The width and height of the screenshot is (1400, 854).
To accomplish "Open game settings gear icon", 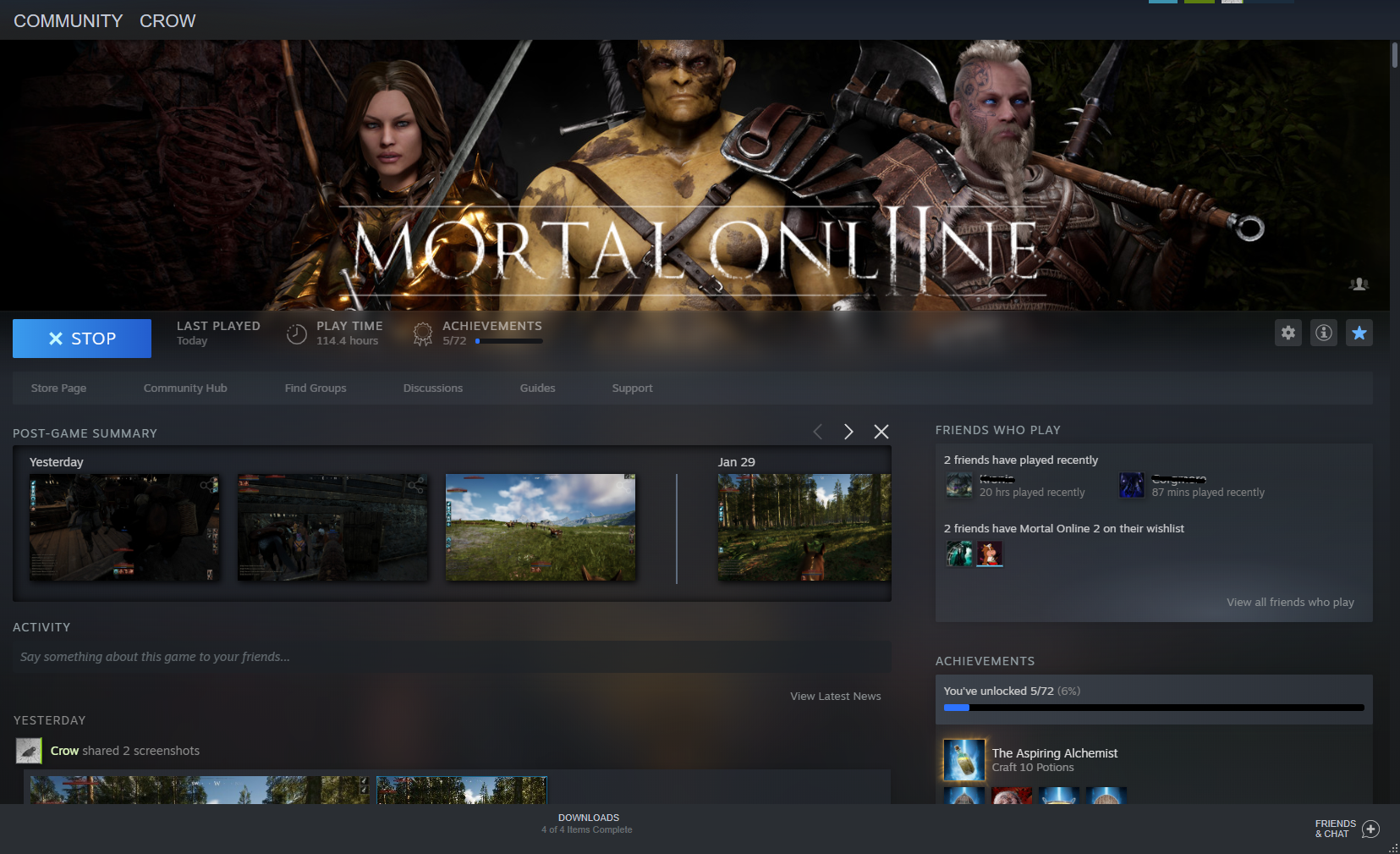I will [x=1288, y=333].
